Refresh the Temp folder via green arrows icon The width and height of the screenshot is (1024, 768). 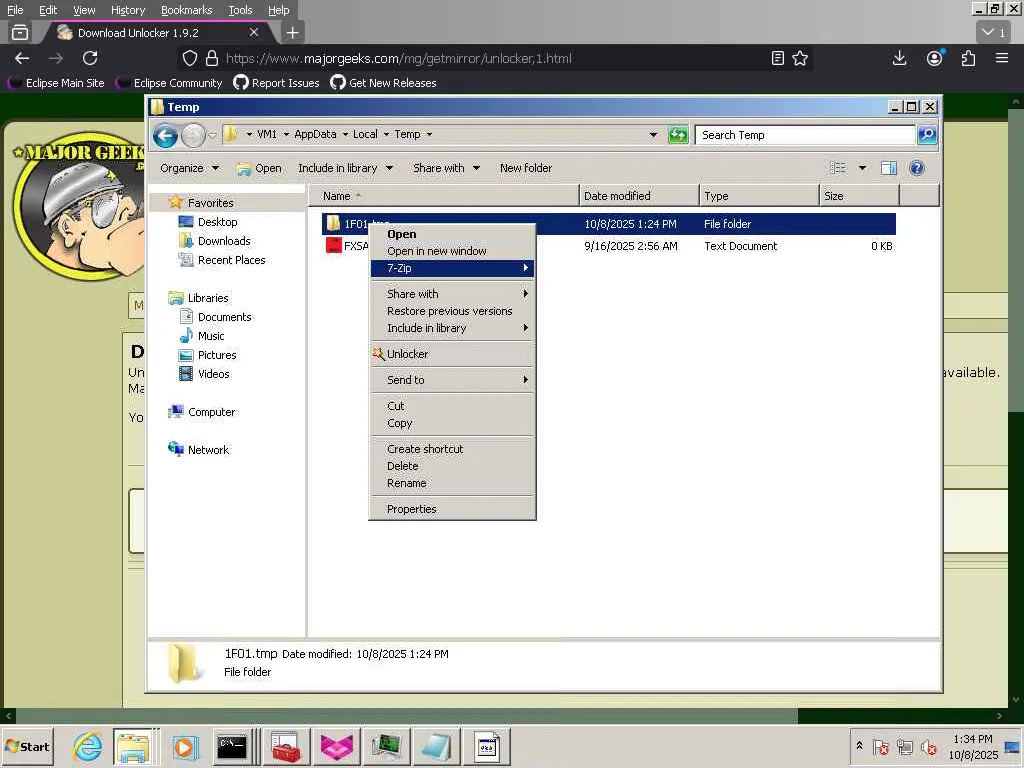coord(678,135)
